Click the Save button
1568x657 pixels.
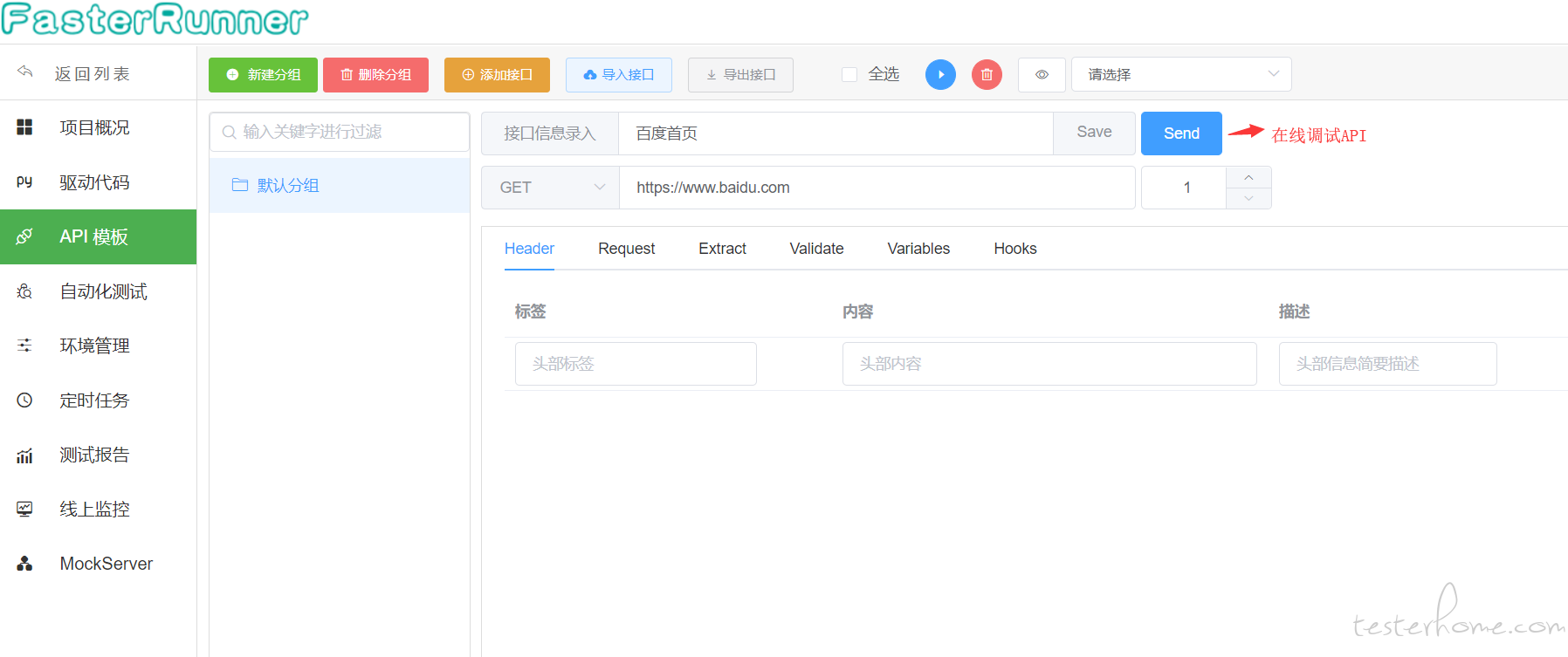[1094, 133]
